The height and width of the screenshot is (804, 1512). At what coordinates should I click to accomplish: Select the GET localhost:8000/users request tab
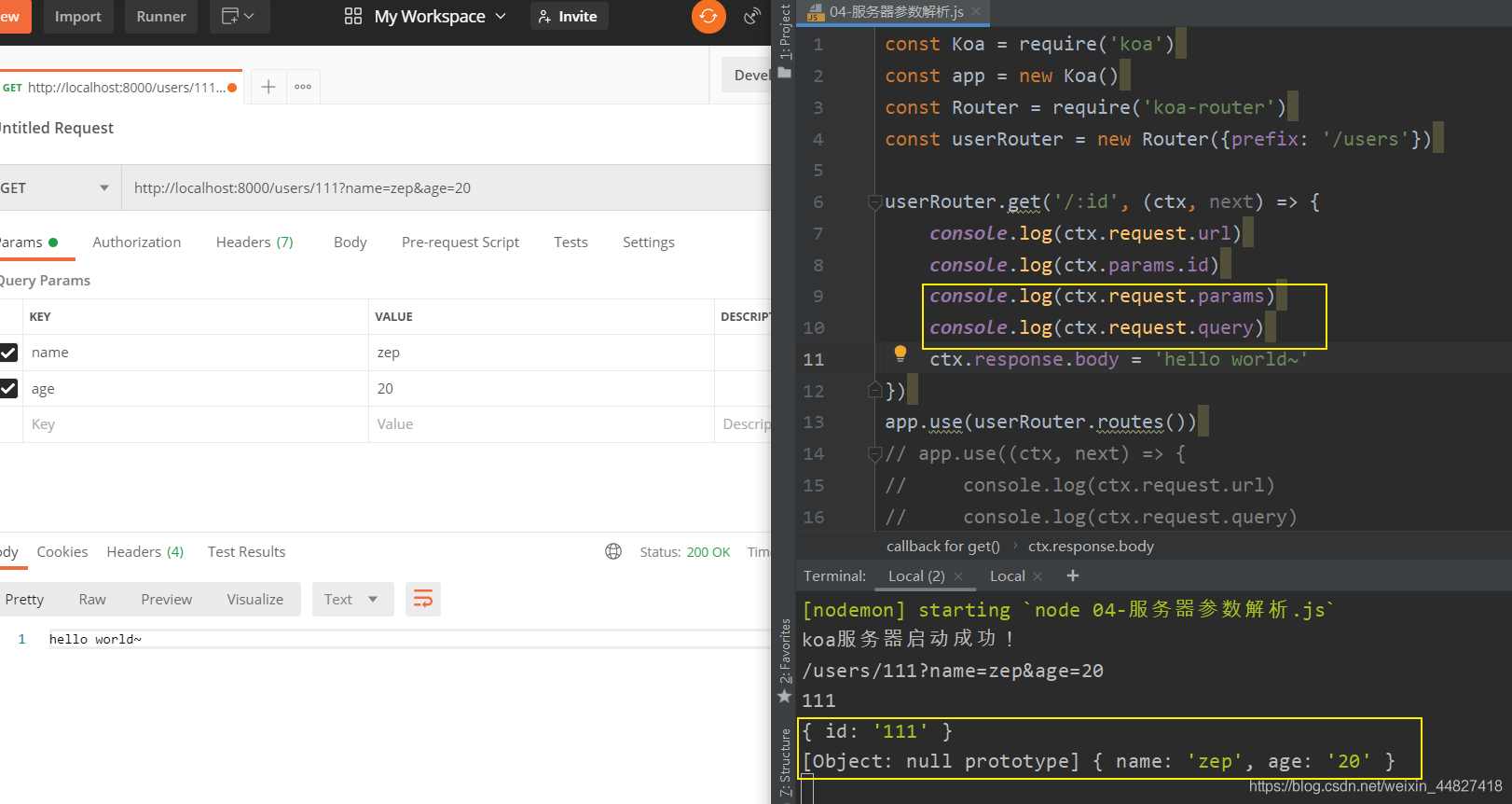(120, 88)
